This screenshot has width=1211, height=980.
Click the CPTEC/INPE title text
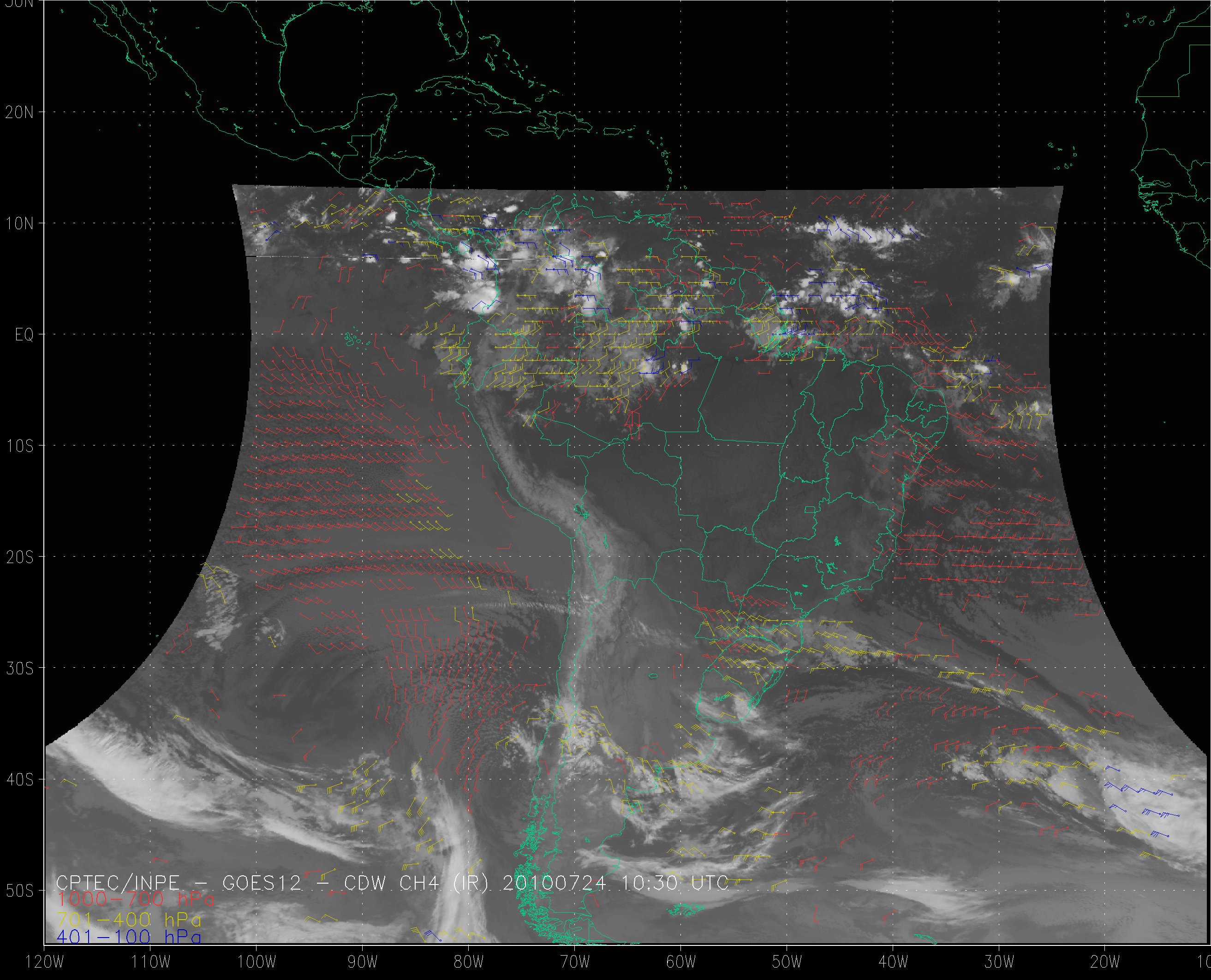[x=118, y=883]
